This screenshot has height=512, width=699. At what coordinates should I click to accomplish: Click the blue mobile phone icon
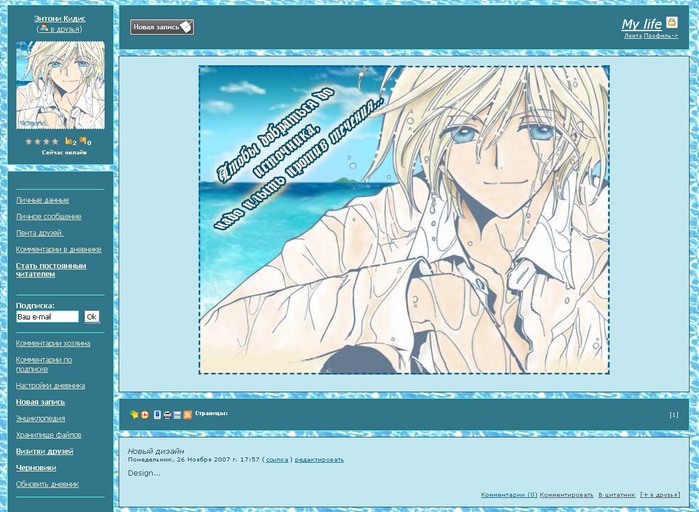click(157, 415)
